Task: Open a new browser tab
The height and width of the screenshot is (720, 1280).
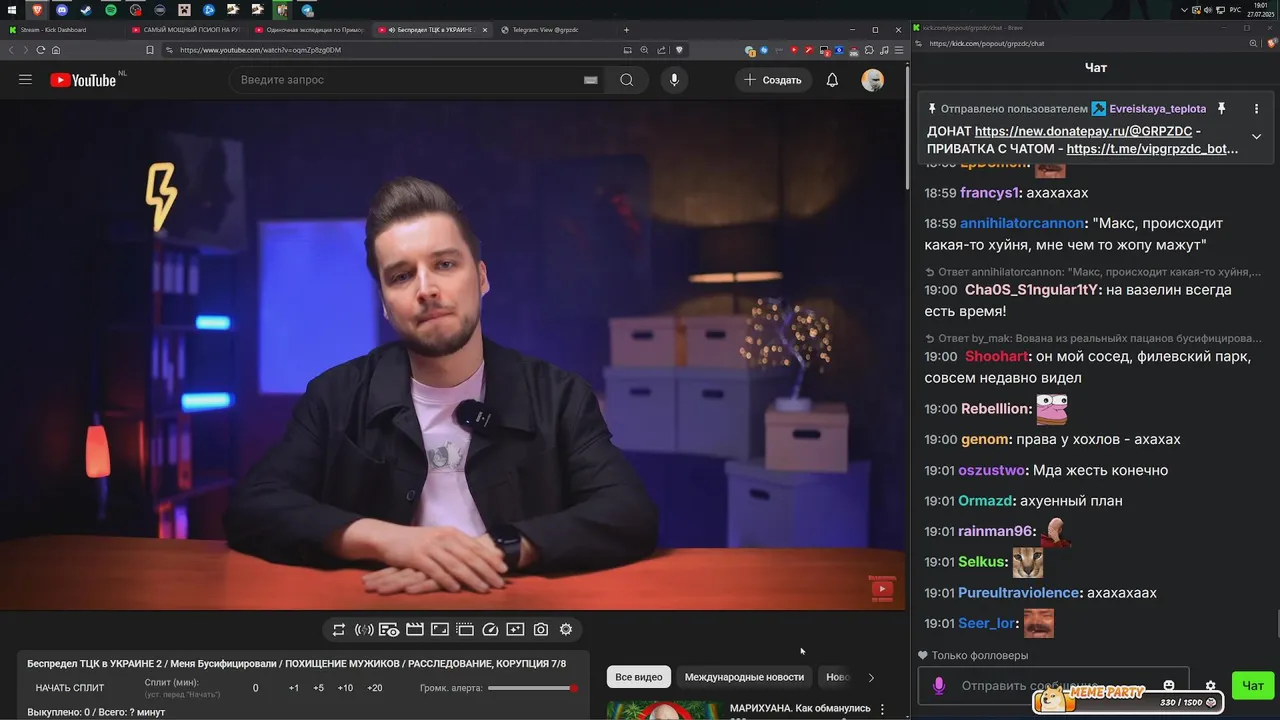Action: [x=627, y=30]
